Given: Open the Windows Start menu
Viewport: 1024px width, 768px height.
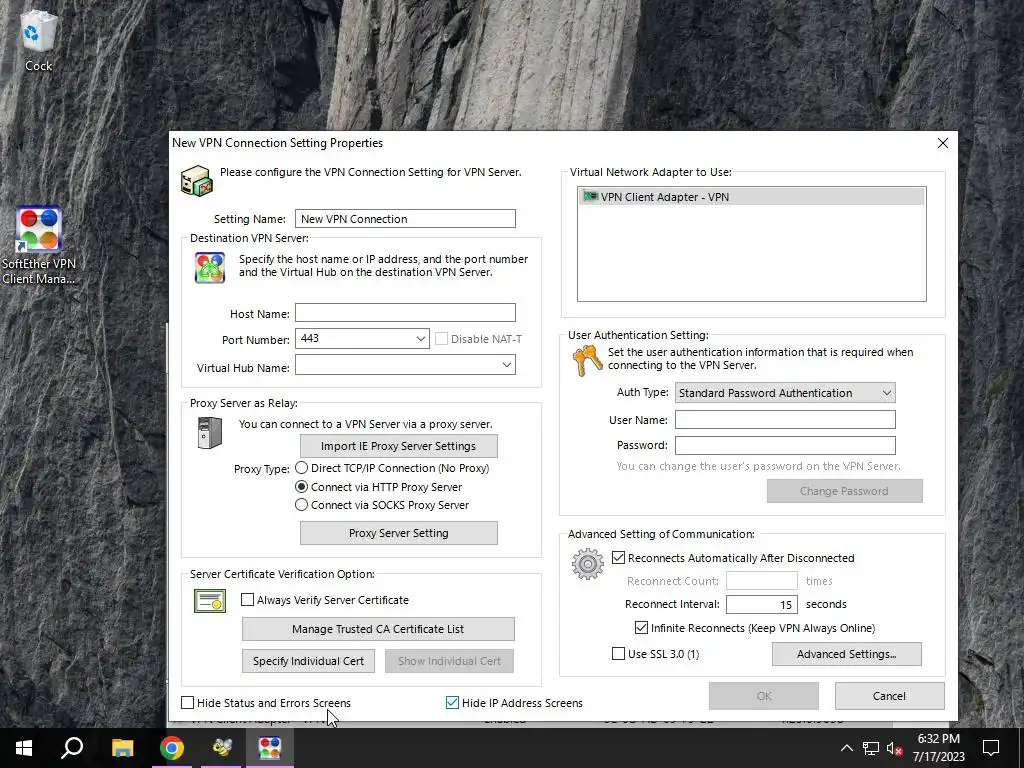Looking at the screenshot, I should point(24,748).
